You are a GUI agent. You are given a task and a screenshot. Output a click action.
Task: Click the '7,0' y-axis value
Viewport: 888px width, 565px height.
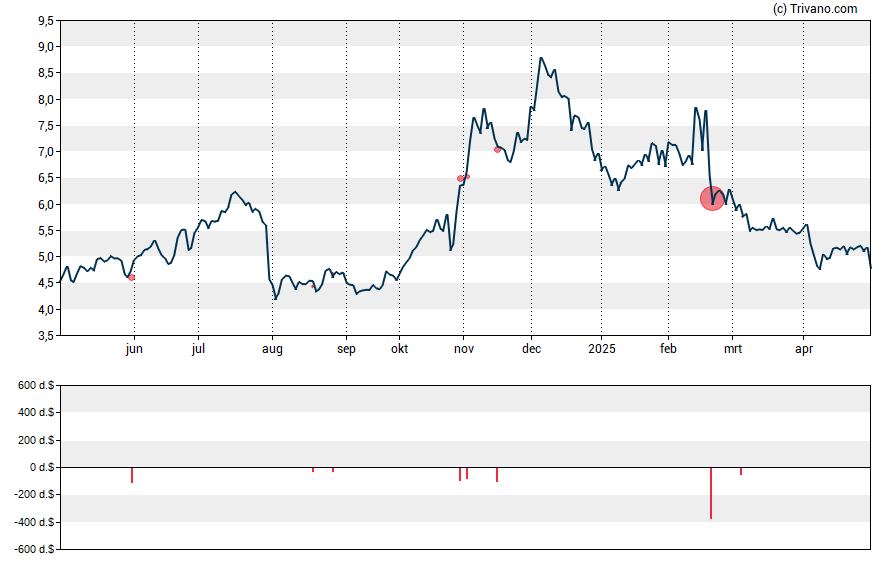pos(46,152)
